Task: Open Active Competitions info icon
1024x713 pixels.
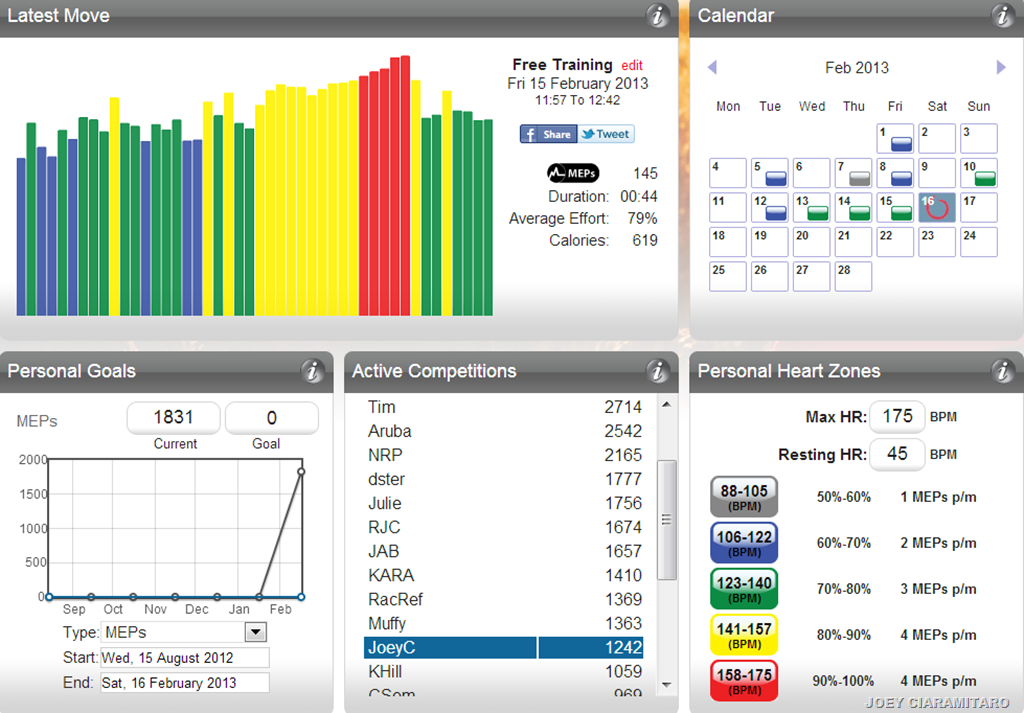Action: (x=657, y=372)
